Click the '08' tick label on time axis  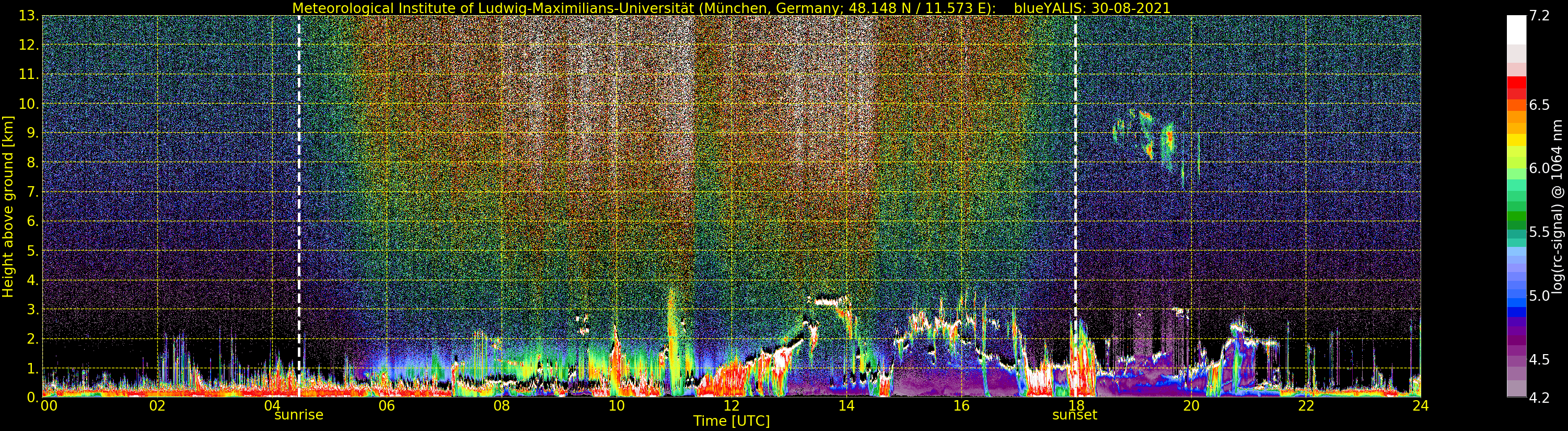[502, 406]
